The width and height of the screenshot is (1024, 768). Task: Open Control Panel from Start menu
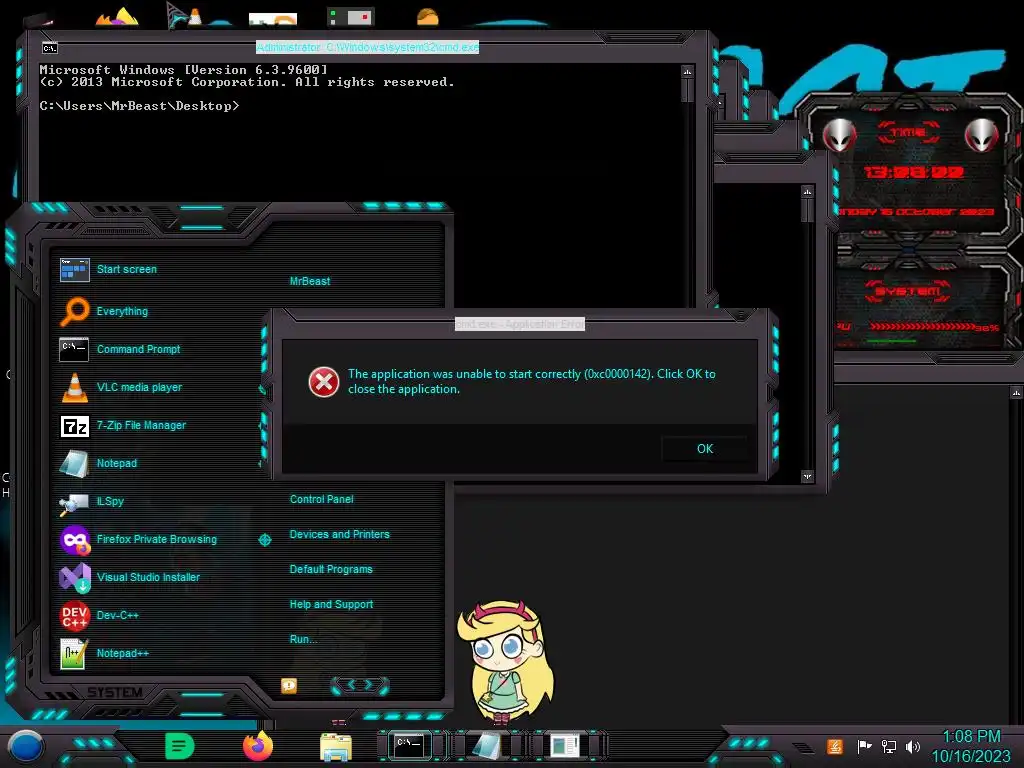pyautogui.click(x=321, y=499)
